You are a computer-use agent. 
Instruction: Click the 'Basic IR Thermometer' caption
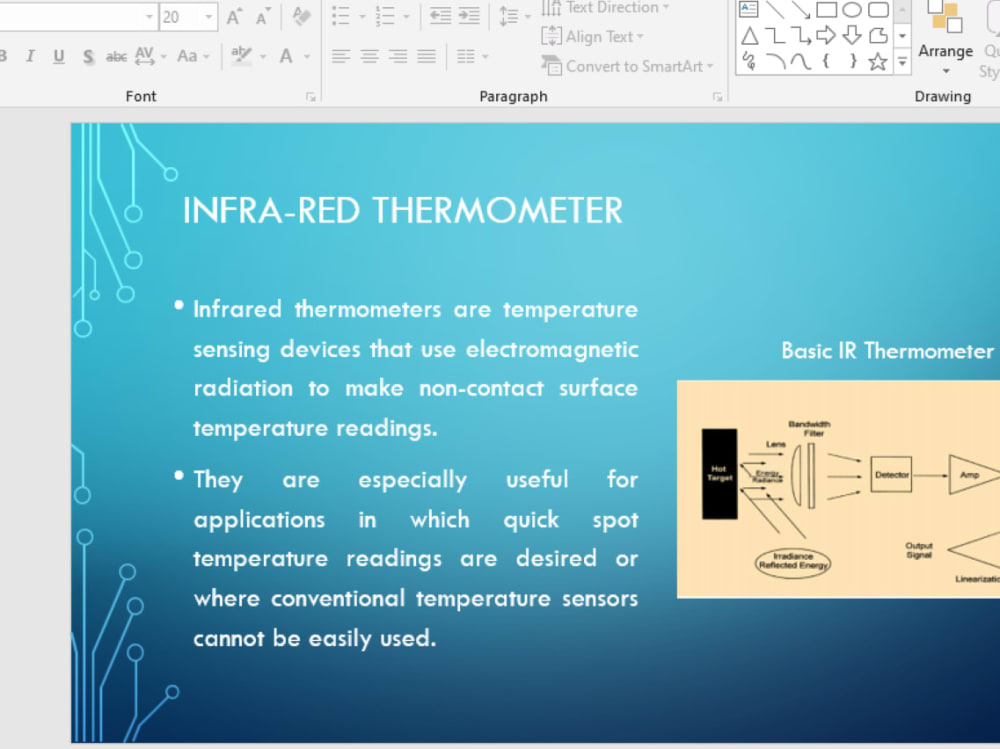pyautogui.click(x=887, y=351)
